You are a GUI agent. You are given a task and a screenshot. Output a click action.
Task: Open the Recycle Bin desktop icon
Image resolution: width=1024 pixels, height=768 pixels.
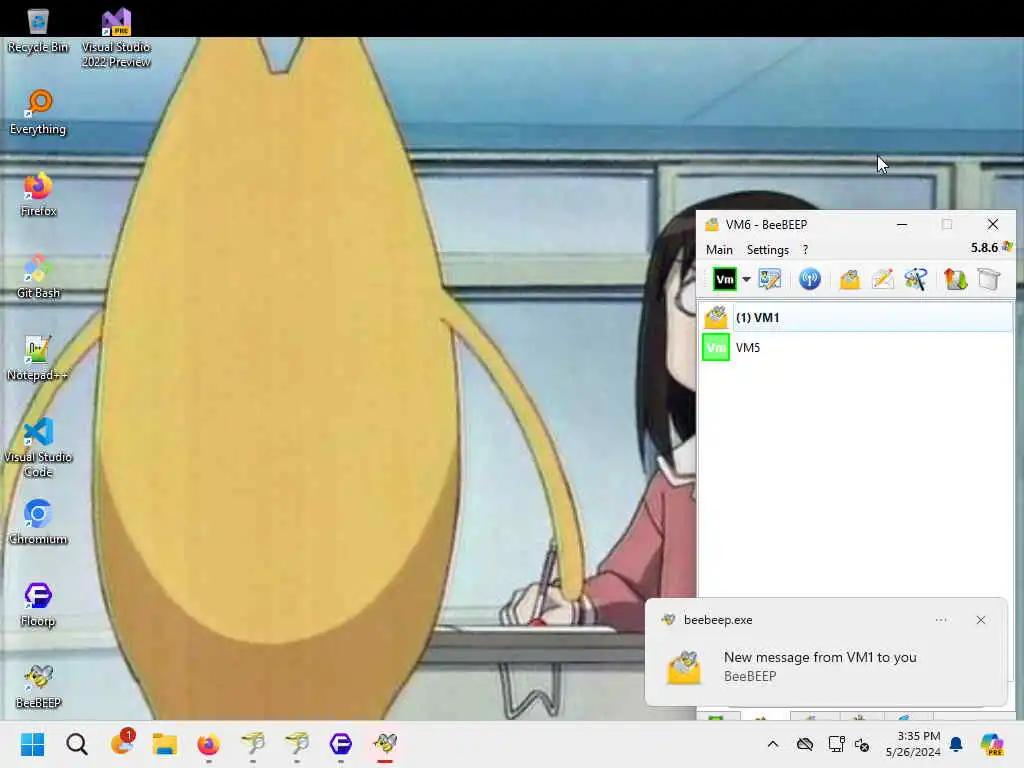pos(38,31)
